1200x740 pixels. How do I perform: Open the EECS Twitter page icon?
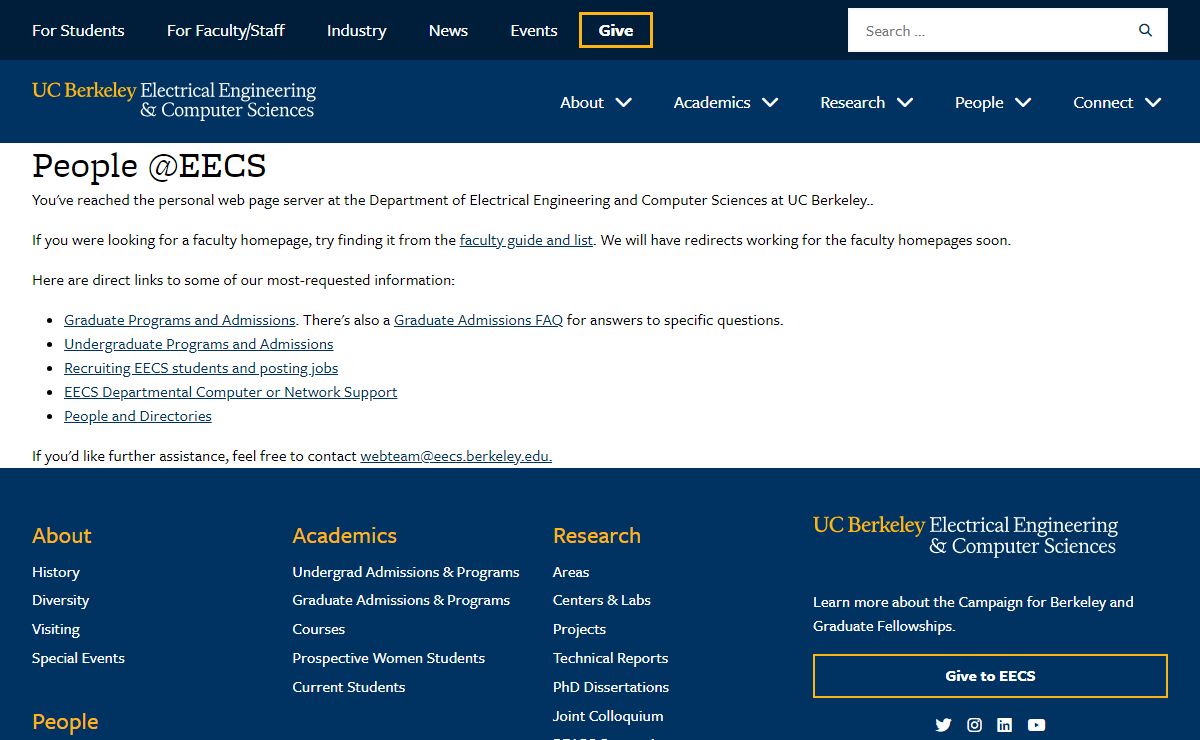pos(943,725)
